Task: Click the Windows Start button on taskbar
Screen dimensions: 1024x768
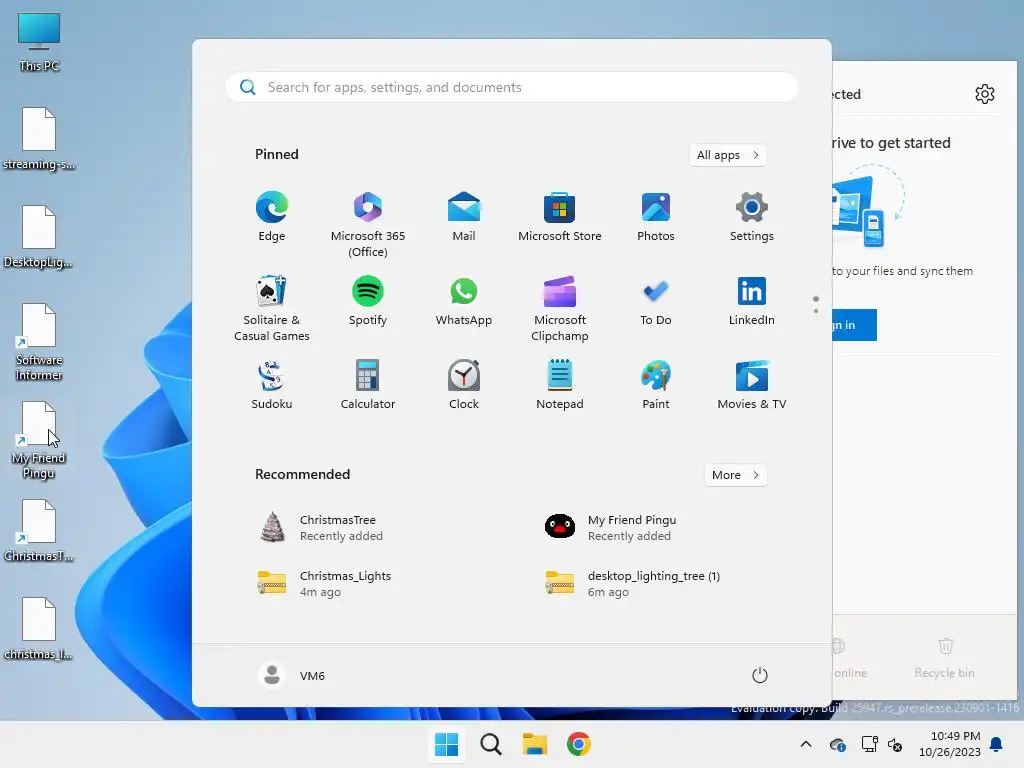Action: 447,744
